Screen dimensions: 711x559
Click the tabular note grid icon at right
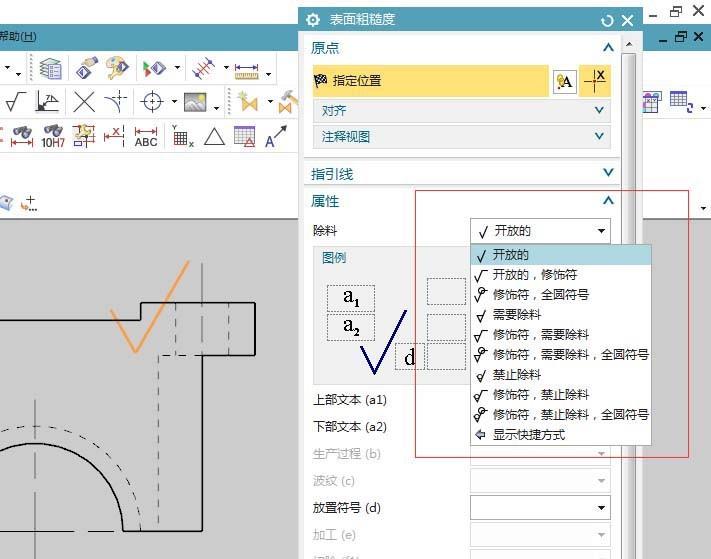coord(681,102)
